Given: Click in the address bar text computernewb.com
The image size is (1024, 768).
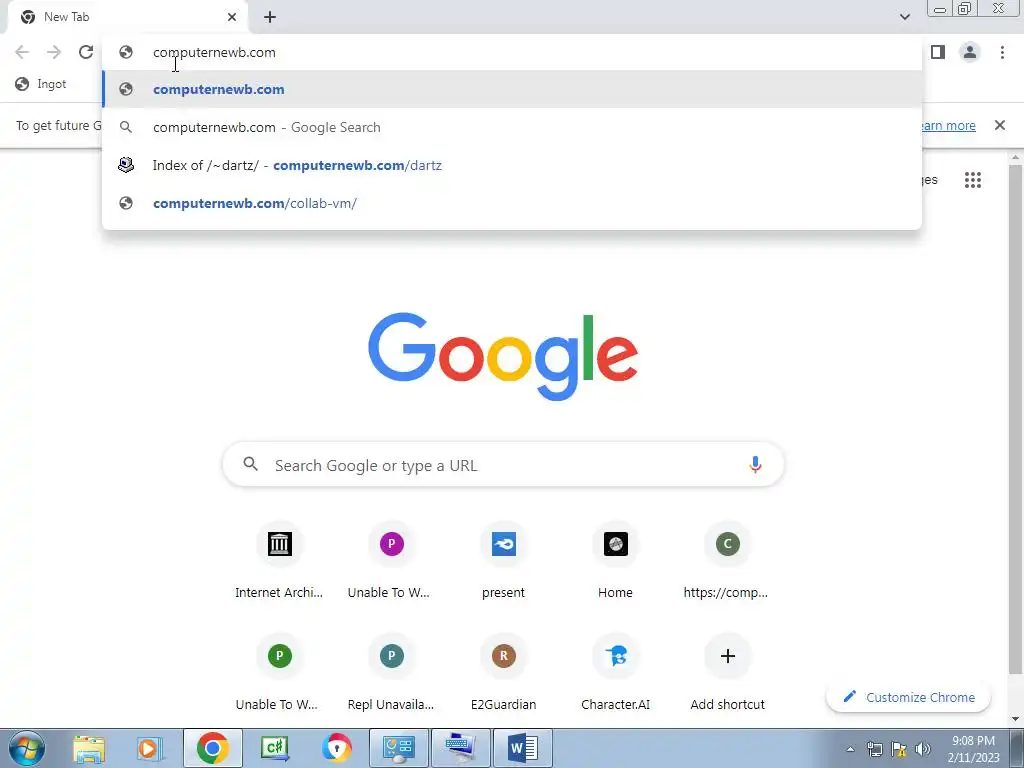Looking at the screenshot, I should click(x=214, y=52).
